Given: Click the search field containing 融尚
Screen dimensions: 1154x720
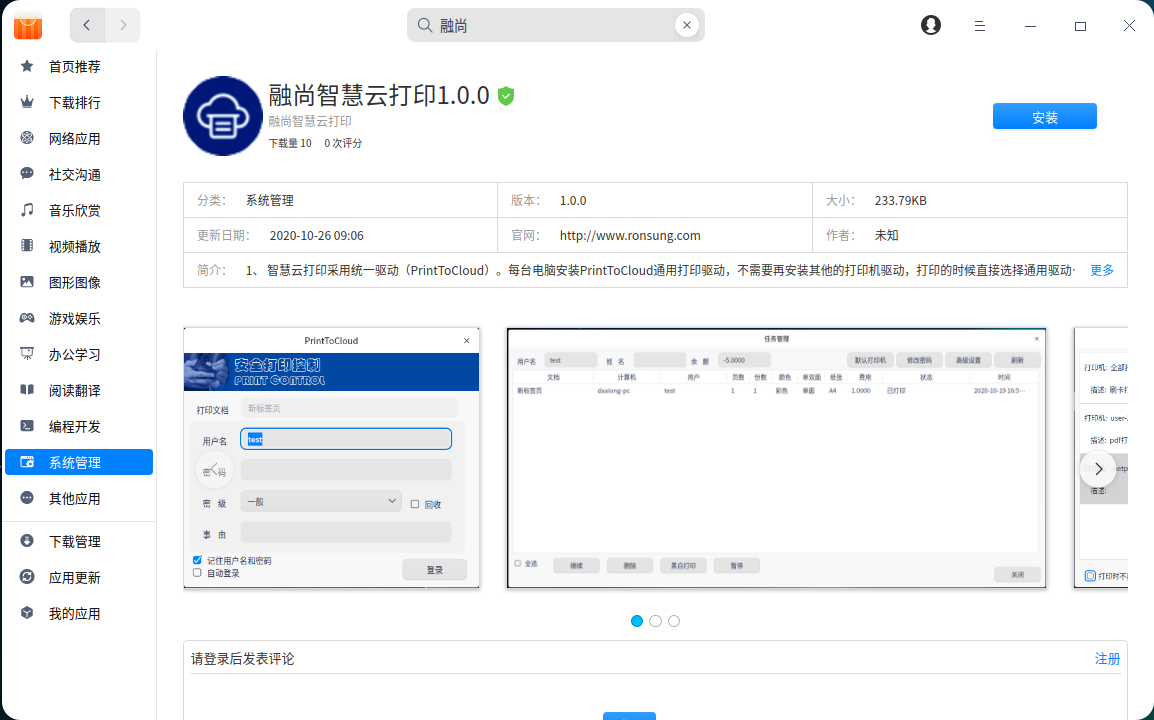Looking at the screenshot, I should [x=550, y=25].
